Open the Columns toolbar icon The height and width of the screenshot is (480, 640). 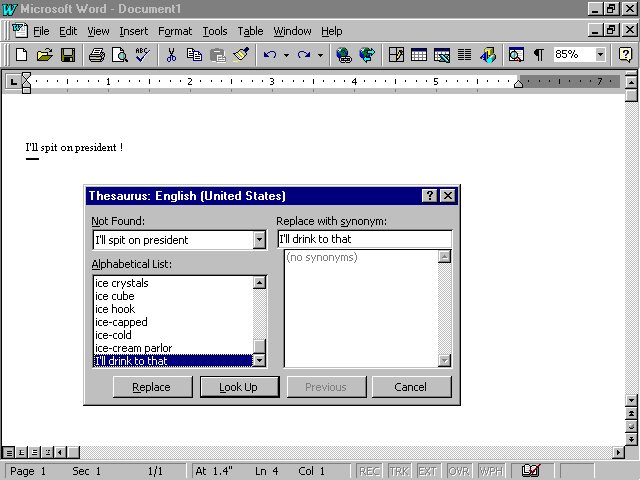point(464,55)
